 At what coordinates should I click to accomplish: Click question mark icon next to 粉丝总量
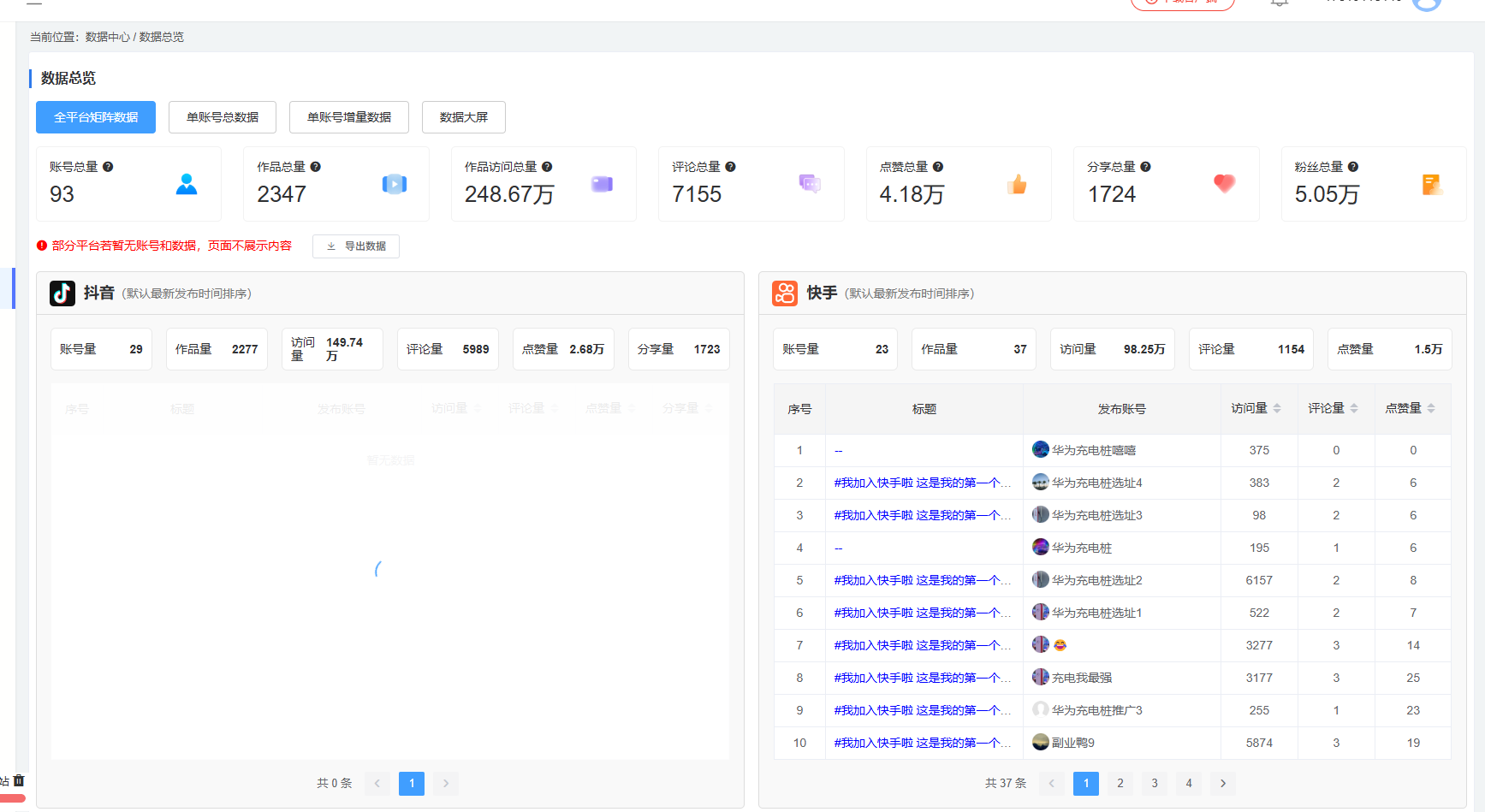(x=1353, y=167)
